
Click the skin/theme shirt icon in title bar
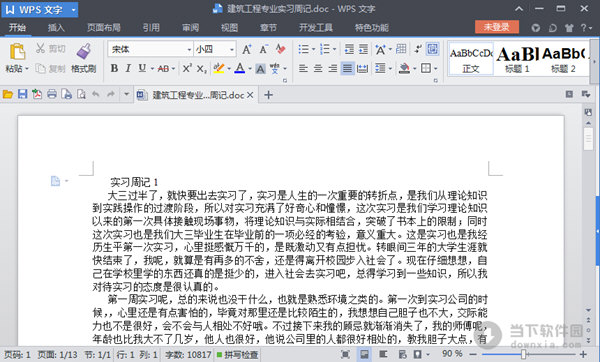[569, 28]
